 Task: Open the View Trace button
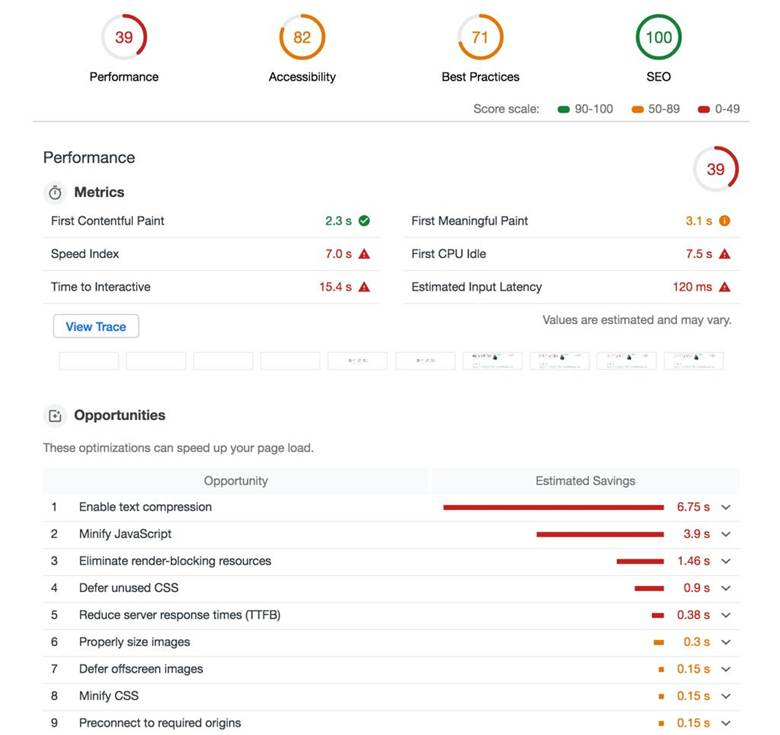[96, 327]
